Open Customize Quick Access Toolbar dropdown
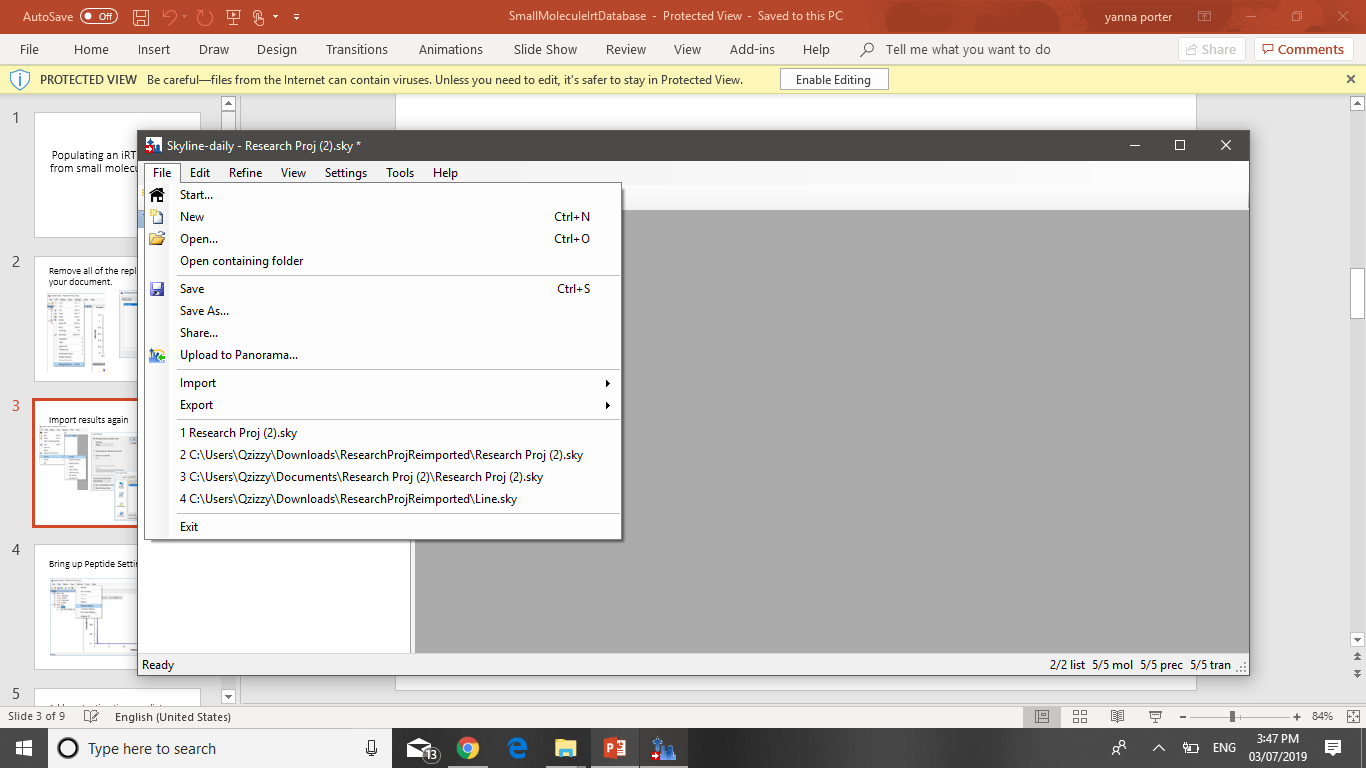 pos(297,17)
